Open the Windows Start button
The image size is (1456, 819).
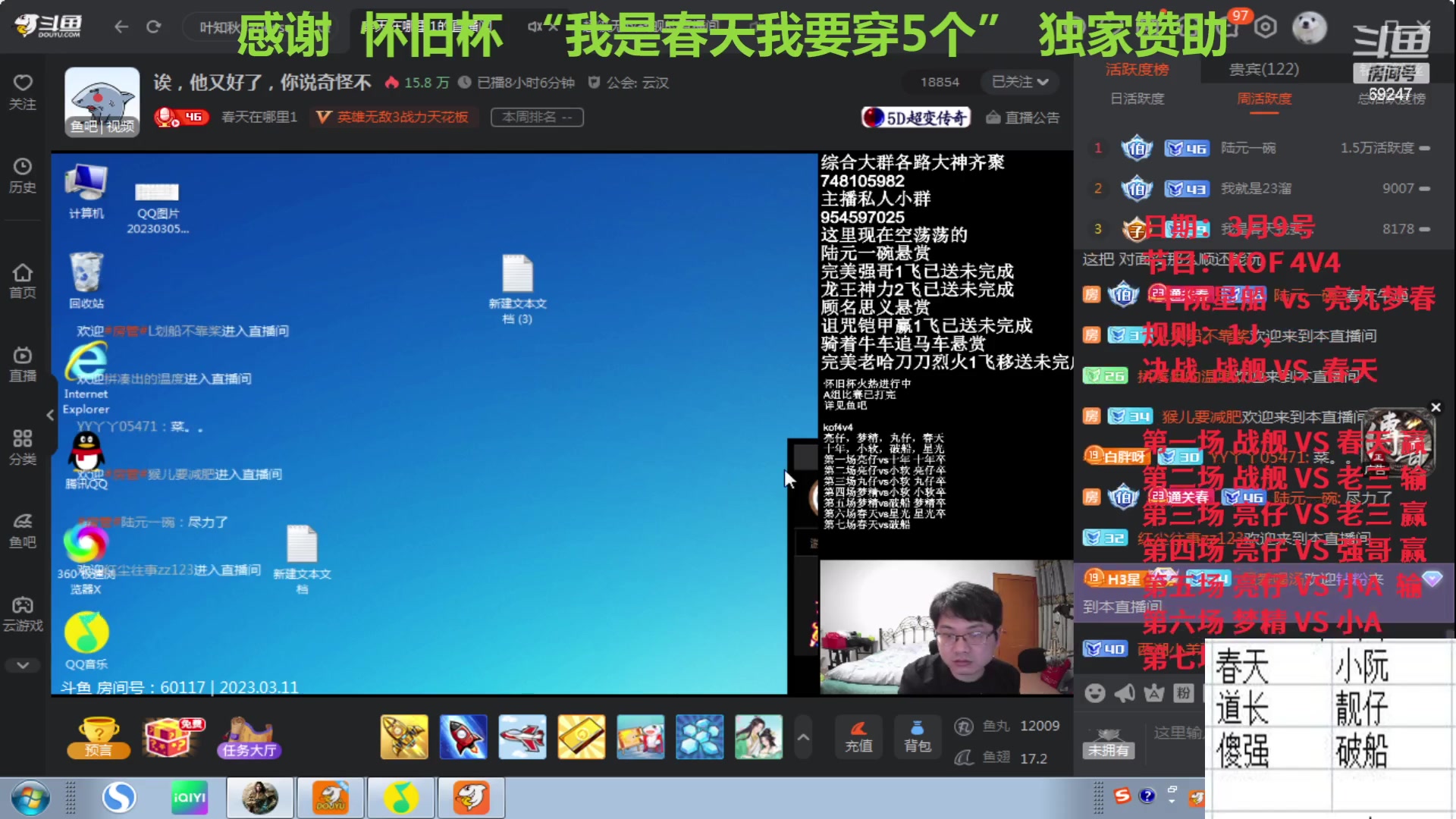[30, 798]
